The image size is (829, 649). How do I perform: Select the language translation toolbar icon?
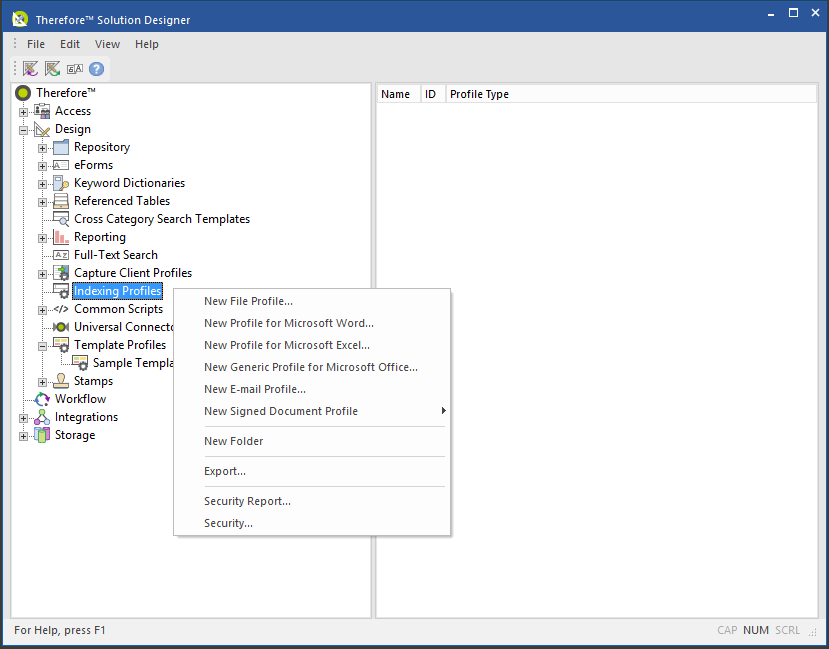(74, 69)
